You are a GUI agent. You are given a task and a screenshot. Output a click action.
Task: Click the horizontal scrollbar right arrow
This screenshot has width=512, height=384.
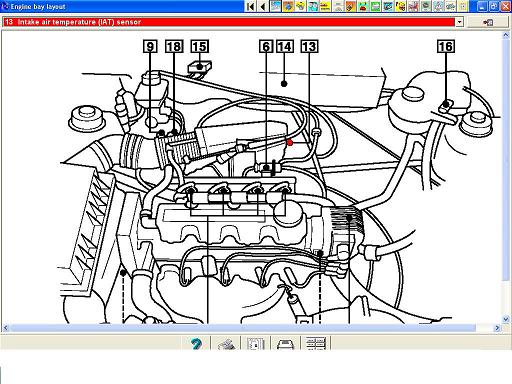pyautogui.click(x=497, y=328)
